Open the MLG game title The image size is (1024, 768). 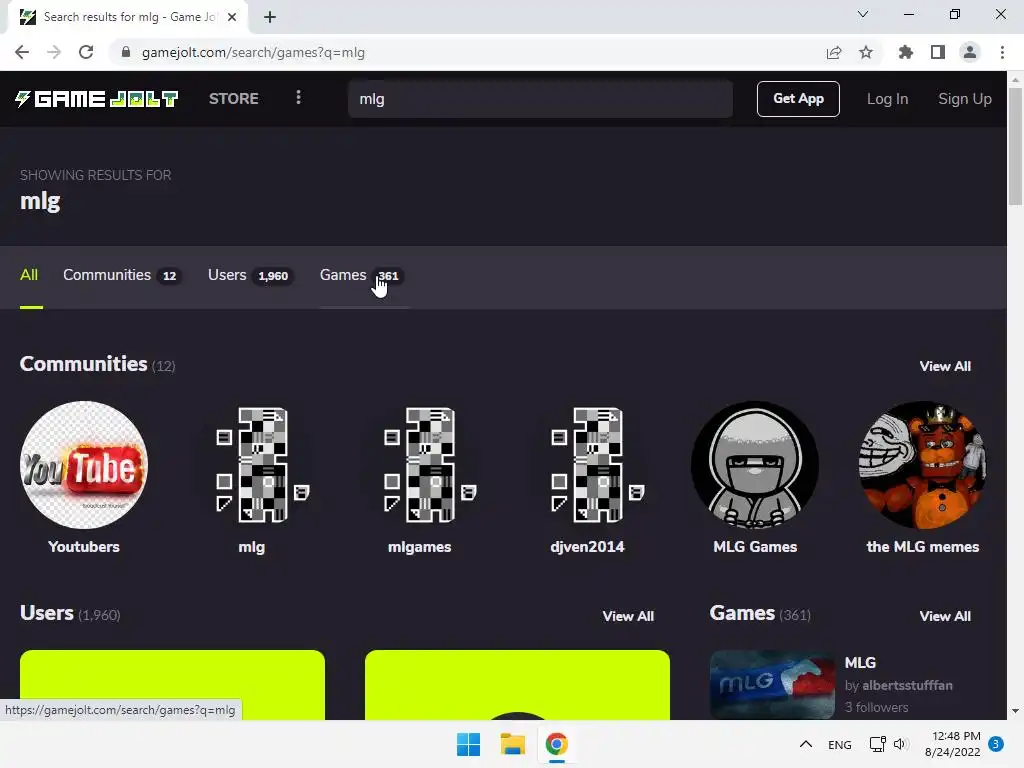click(860, 662)
